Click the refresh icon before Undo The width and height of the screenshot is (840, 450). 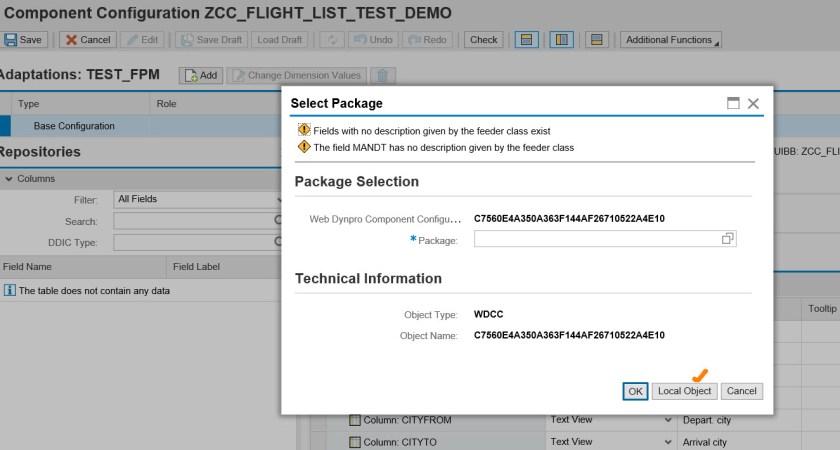331,40
